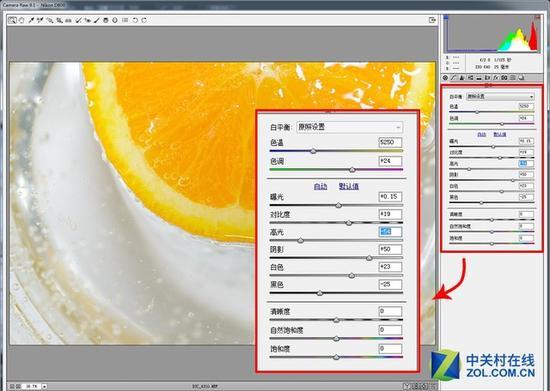Click the 默认值 link in the small right-side panel
The width and height of the screenshot is (550, 391).
[x=500, y=134]
